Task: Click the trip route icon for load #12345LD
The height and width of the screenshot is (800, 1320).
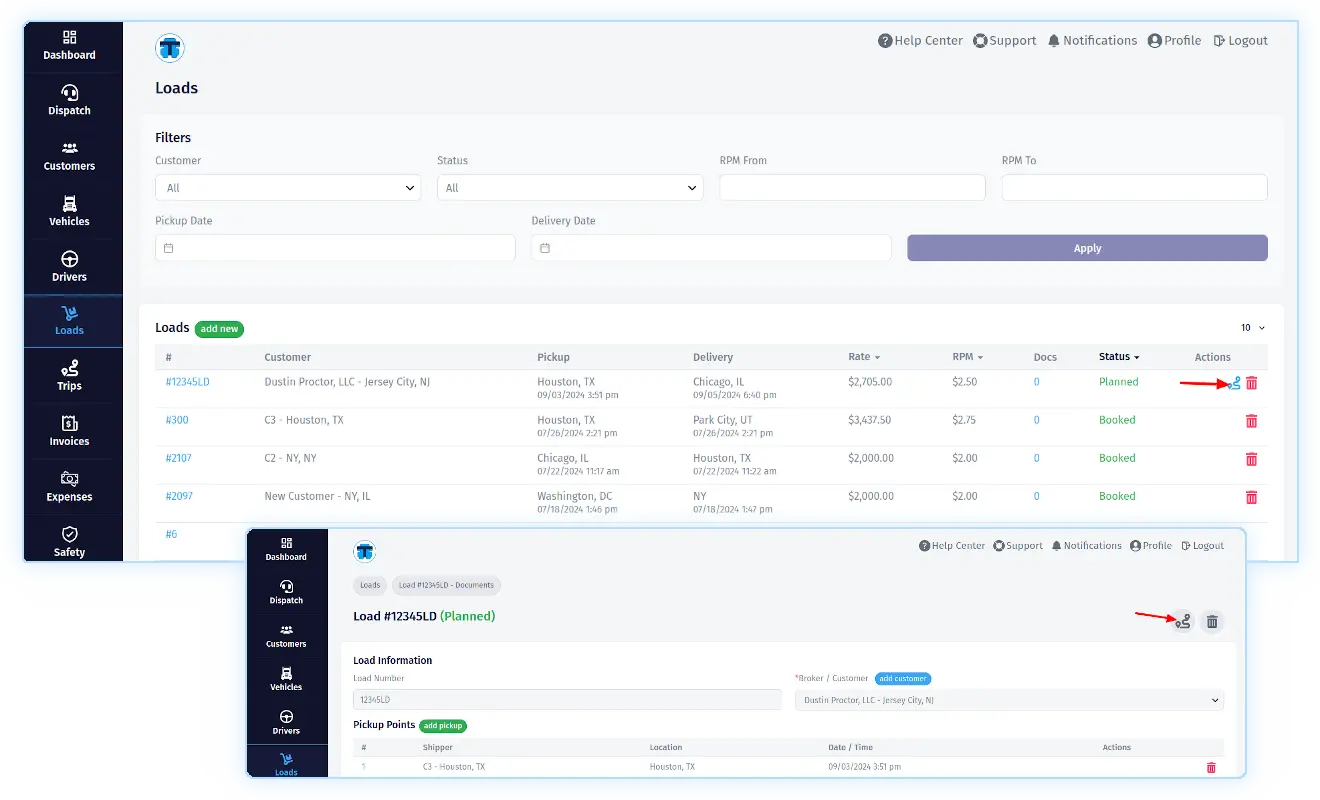Action: tap(1234, 383)
